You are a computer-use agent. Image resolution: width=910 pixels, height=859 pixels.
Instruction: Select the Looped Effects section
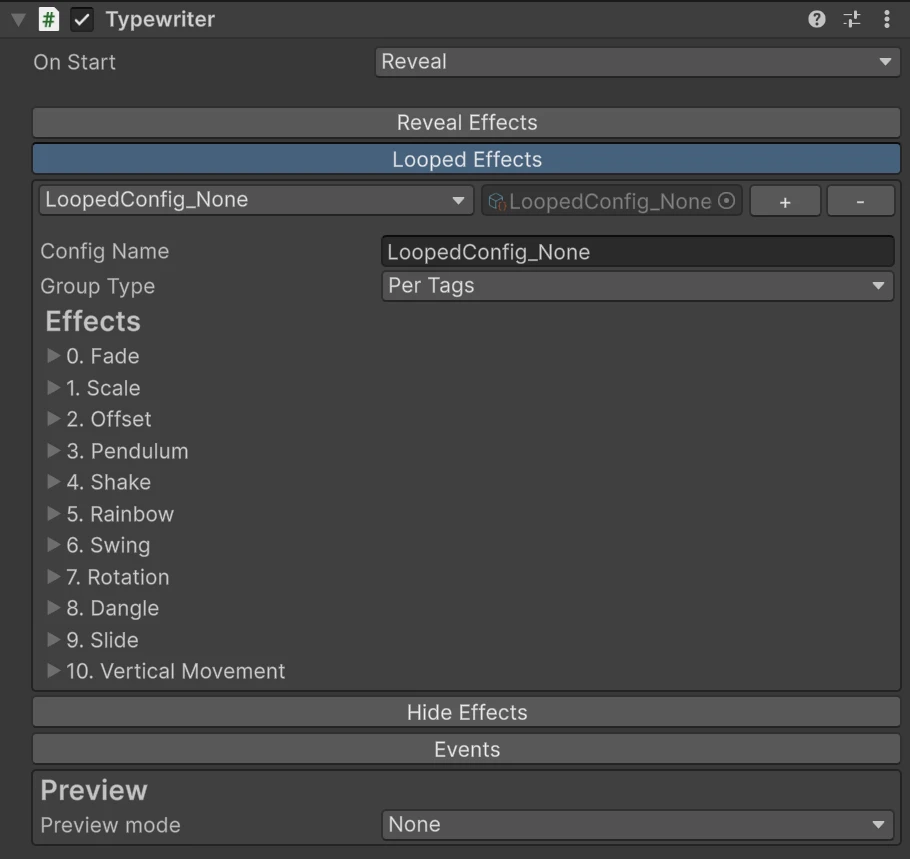coord(466,159)
